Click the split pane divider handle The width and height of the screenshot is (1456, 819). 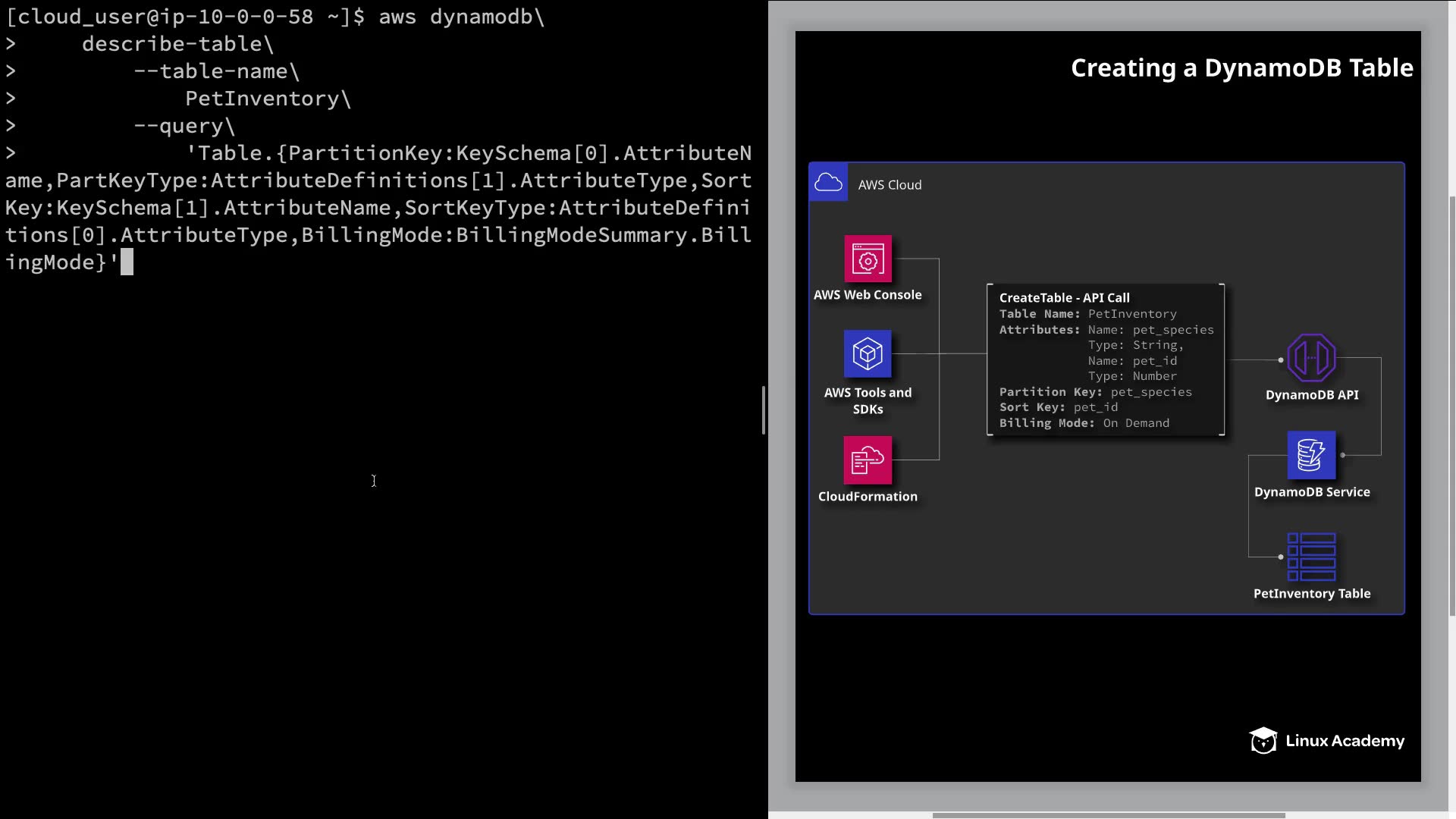764,409
